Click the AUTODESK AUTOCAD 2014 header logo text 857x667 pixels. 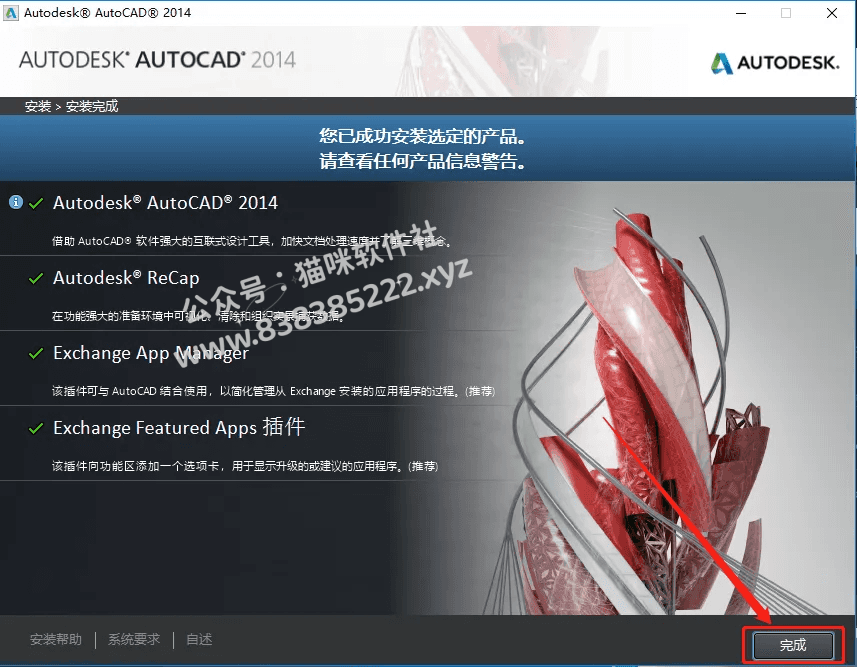tap(157, 60)
